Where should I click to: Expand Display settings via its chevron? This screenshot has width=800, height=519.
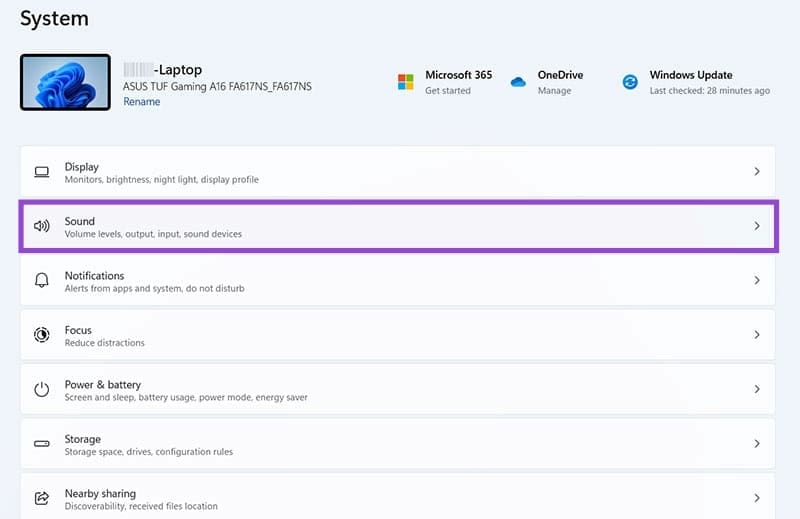[757, 172]
